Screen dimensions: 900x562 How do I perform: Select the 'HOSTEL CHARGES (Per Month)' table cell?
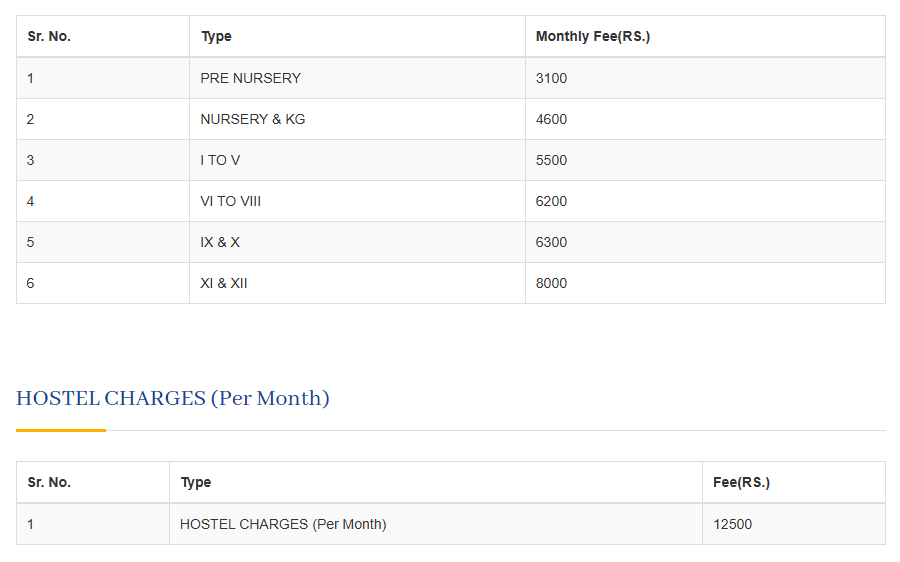283,524
